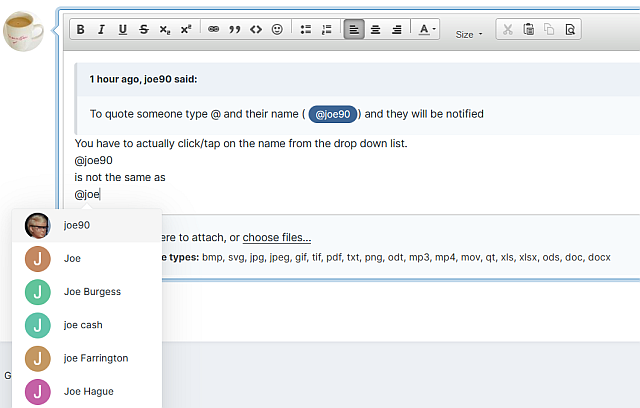Place cursor after @joe text
Viewport: 640px width, 408px height.
100,195
